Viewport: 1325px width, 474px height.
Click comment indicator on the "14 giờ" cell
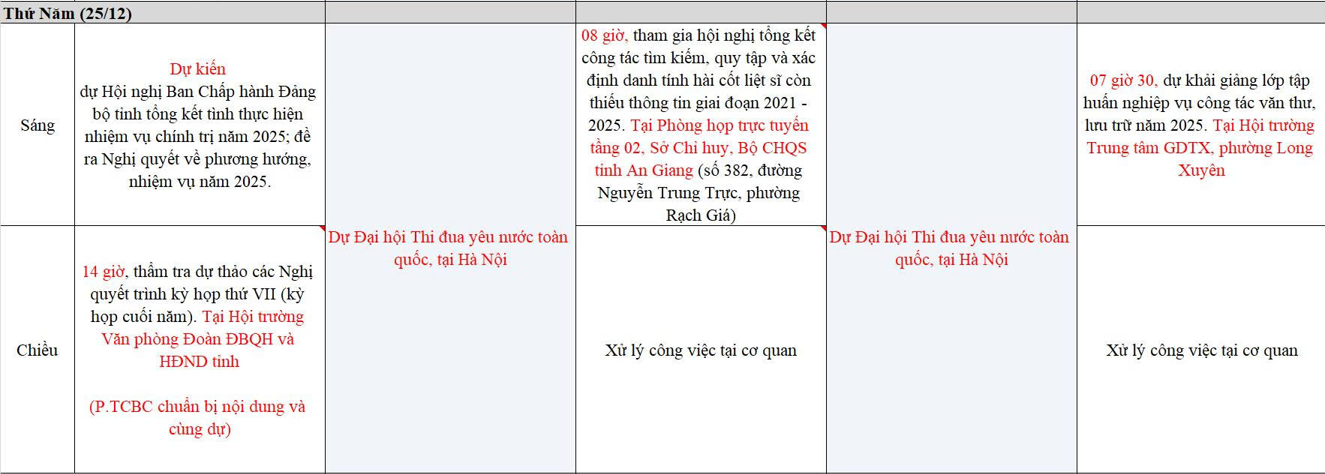(320, 229)
